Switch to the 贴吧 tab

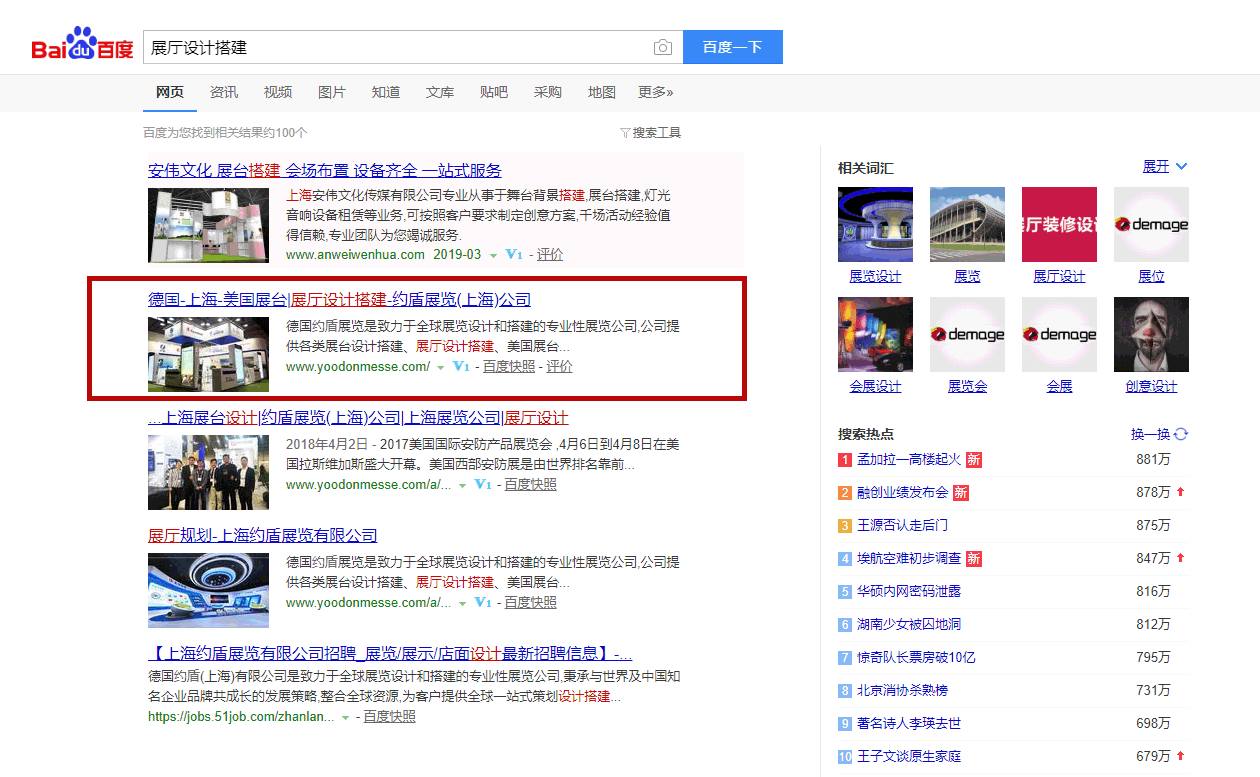click(x=494, y=92)
